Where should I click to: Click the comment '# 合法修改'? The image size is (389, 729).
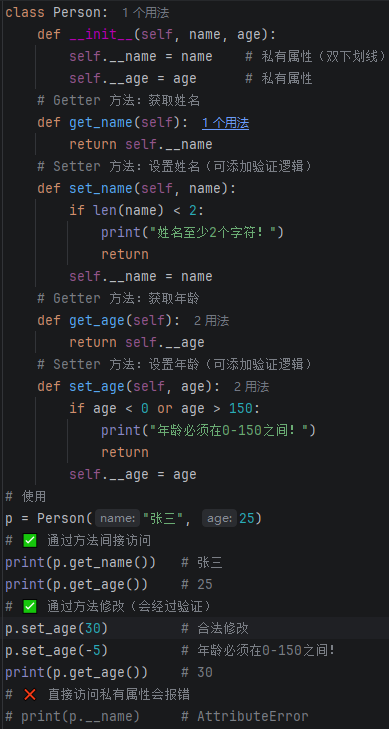click(x=215, y=629)
